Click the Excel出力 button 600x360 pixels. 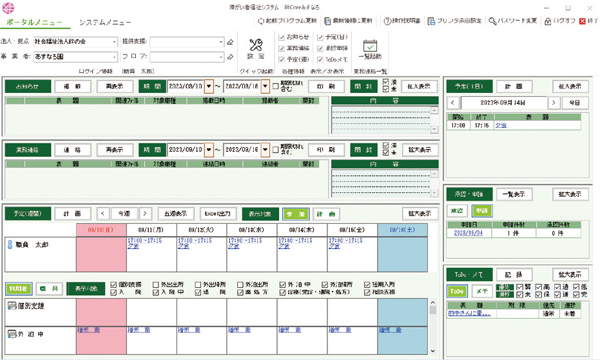(217, 213)
